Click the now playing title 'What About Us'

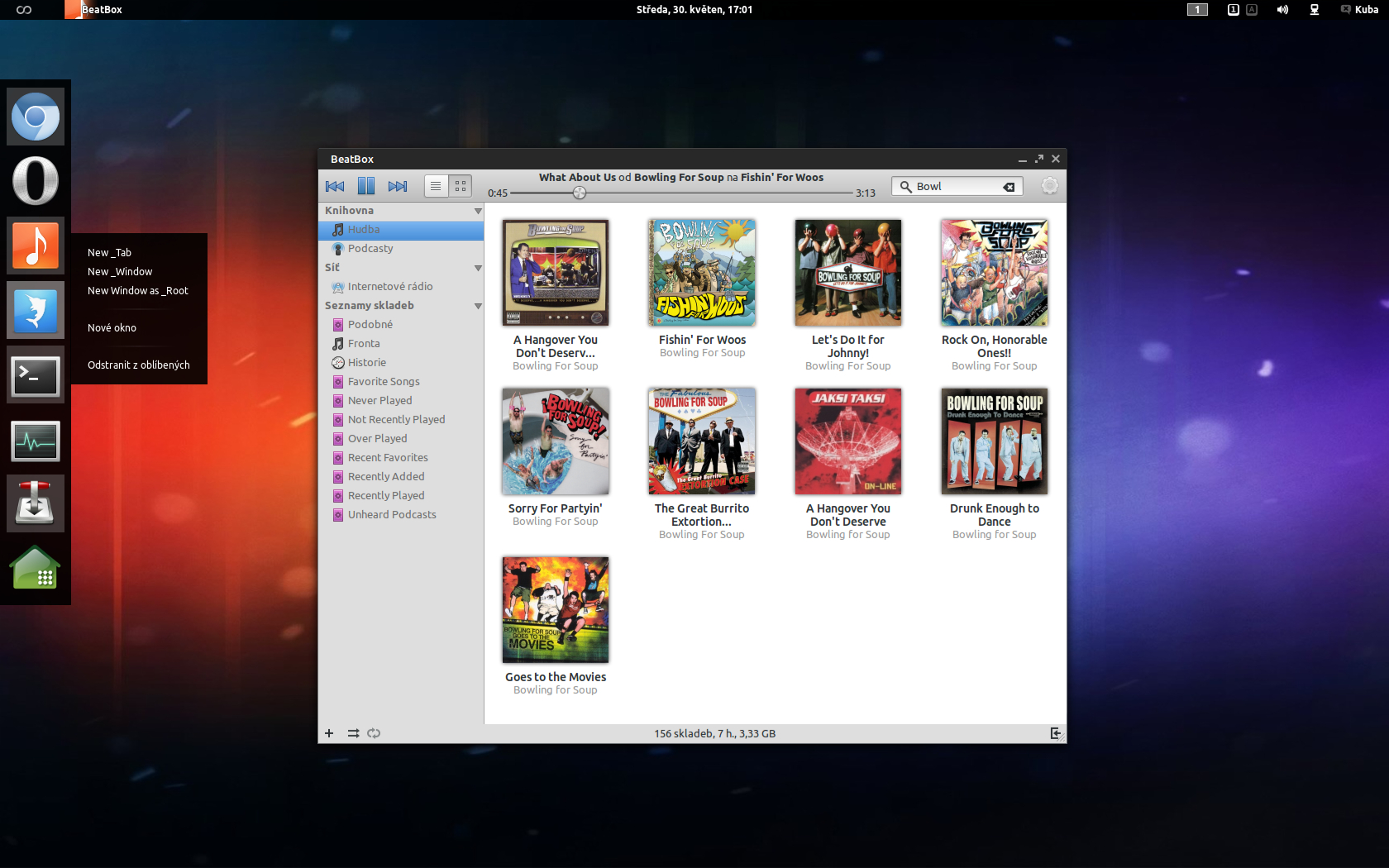pos(577,177)
